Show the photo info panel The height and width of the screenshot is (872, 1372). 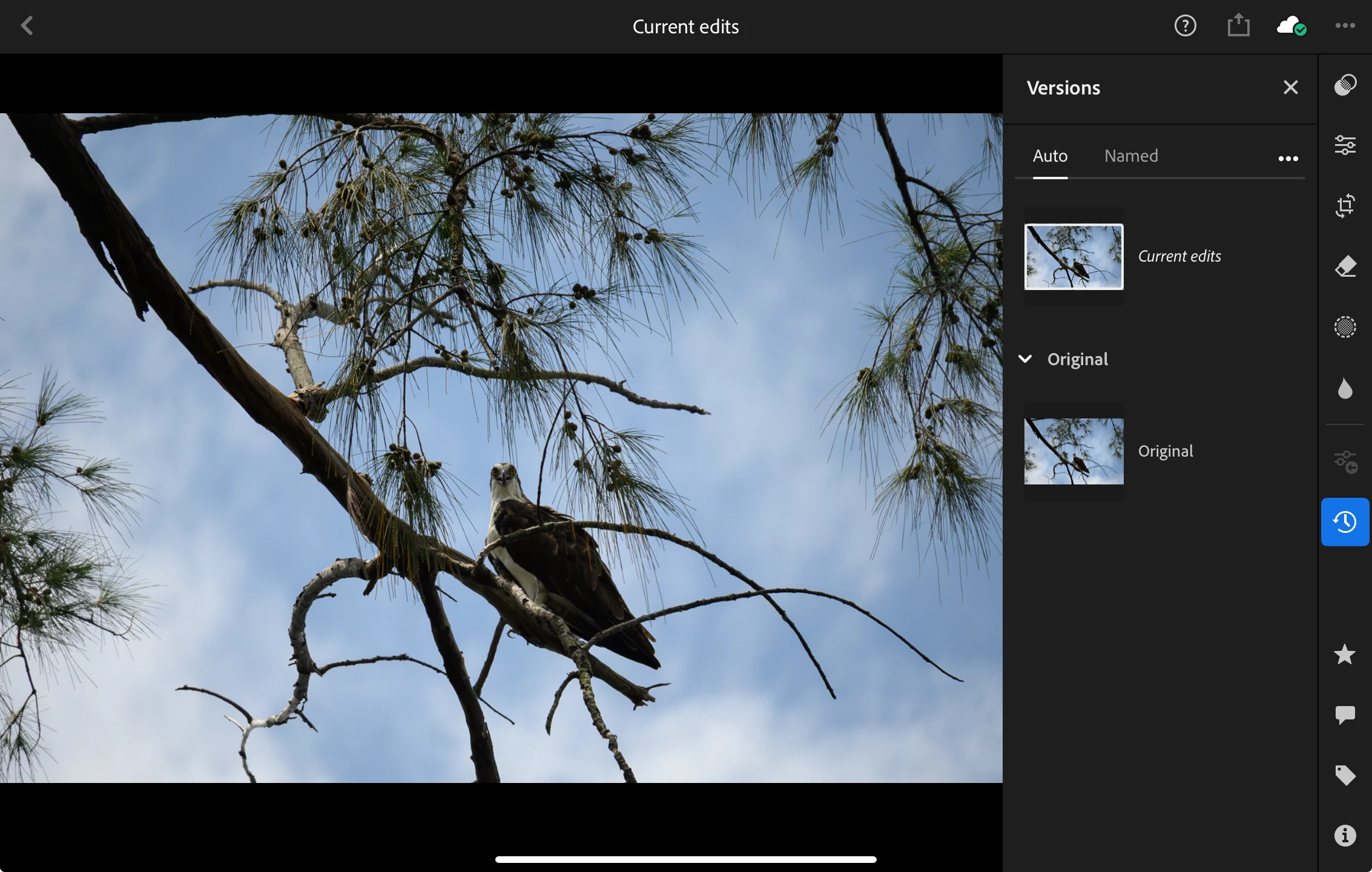pyautogui.click(x=1345, y=836)
